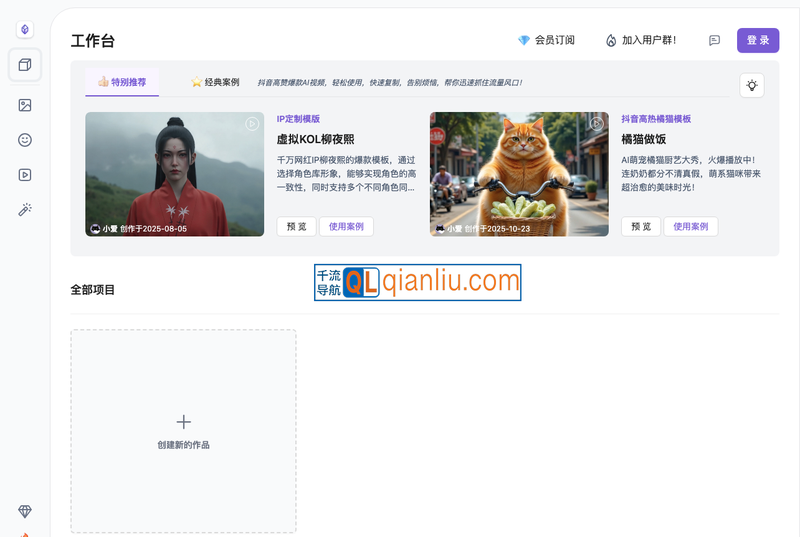This screenshot has height=537, width=800.
Task: Select the magic wand tool in sidebar
Action: (x=25, y=210)
